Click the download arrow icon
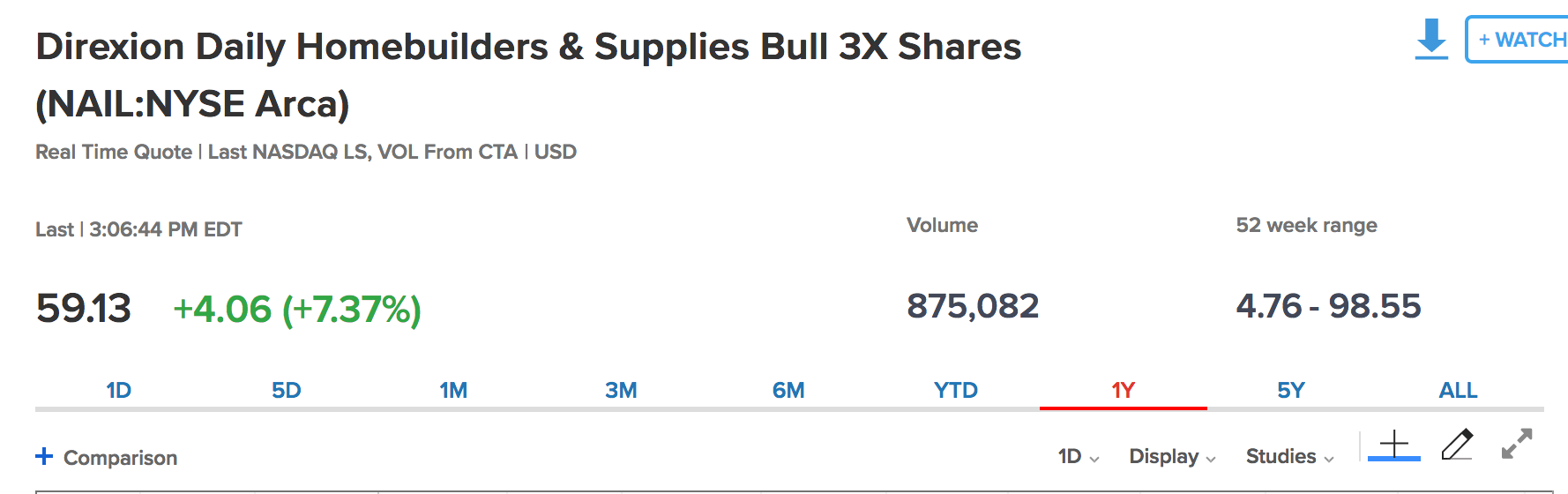Viewport: 1568px width, 494px height. [1431, 40]
